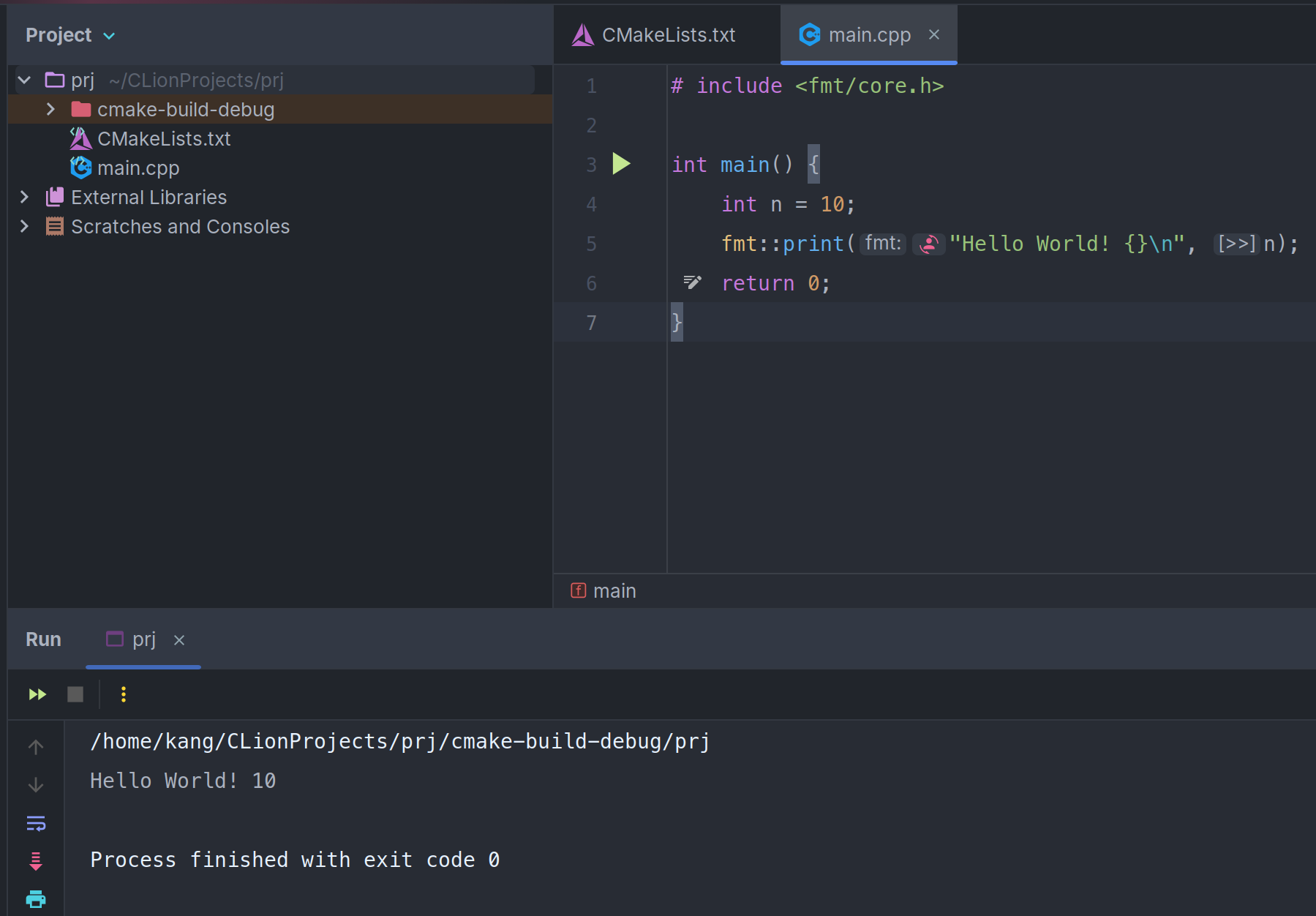This screenshot has width=1316, height=916.
Task: Click the [>>] inlay hint before n
Action: 1236,243
